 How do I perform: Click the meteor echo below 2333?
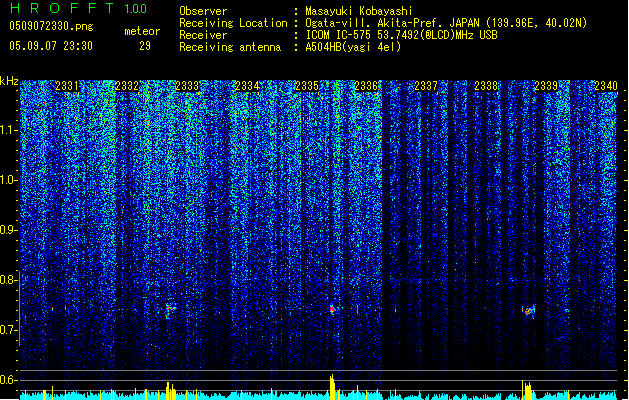coord(169,311)
